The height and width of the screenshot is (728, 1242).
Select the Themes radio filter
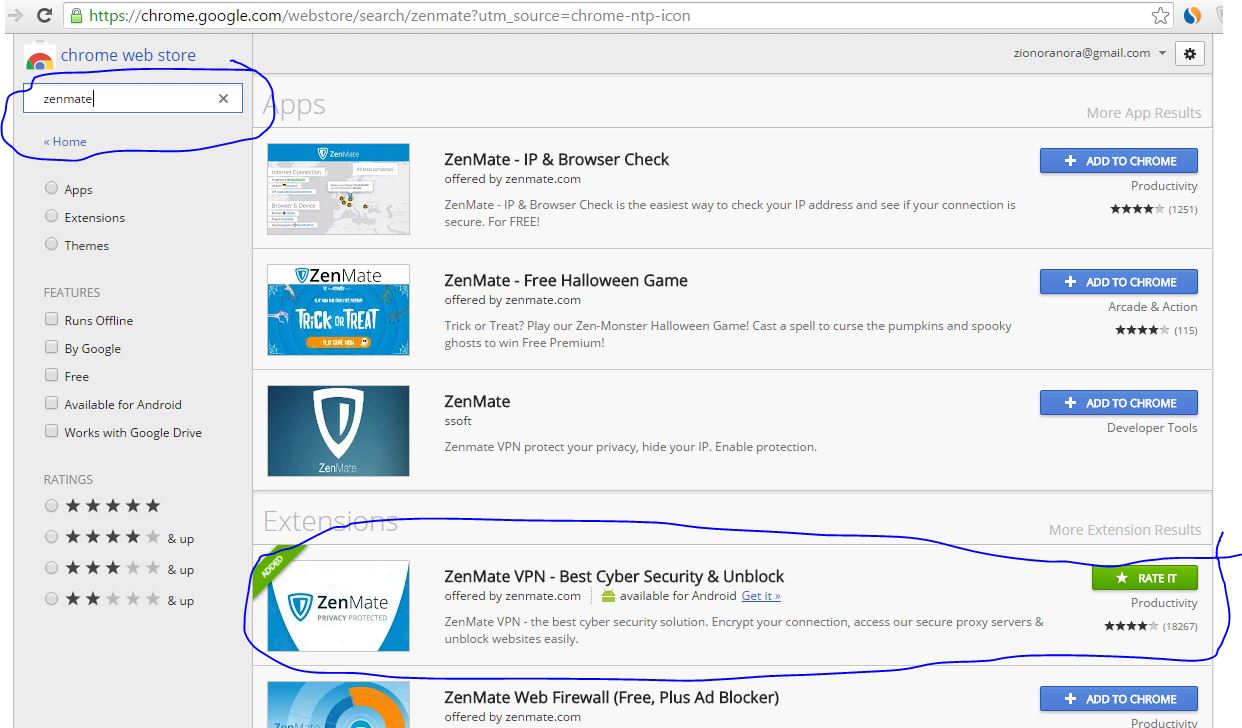(x=51, y=244)
